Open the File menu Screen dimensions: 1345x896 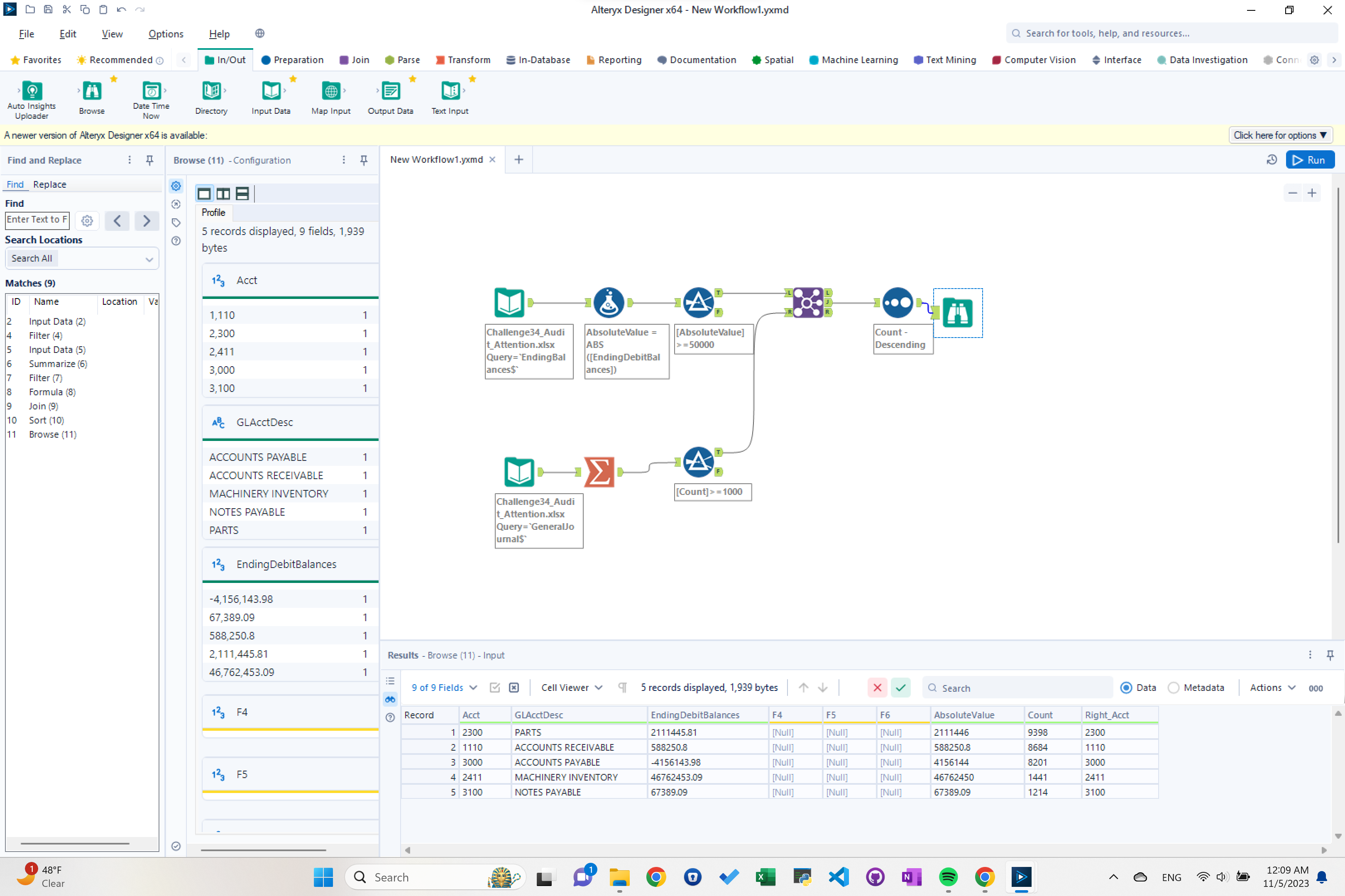26,34
